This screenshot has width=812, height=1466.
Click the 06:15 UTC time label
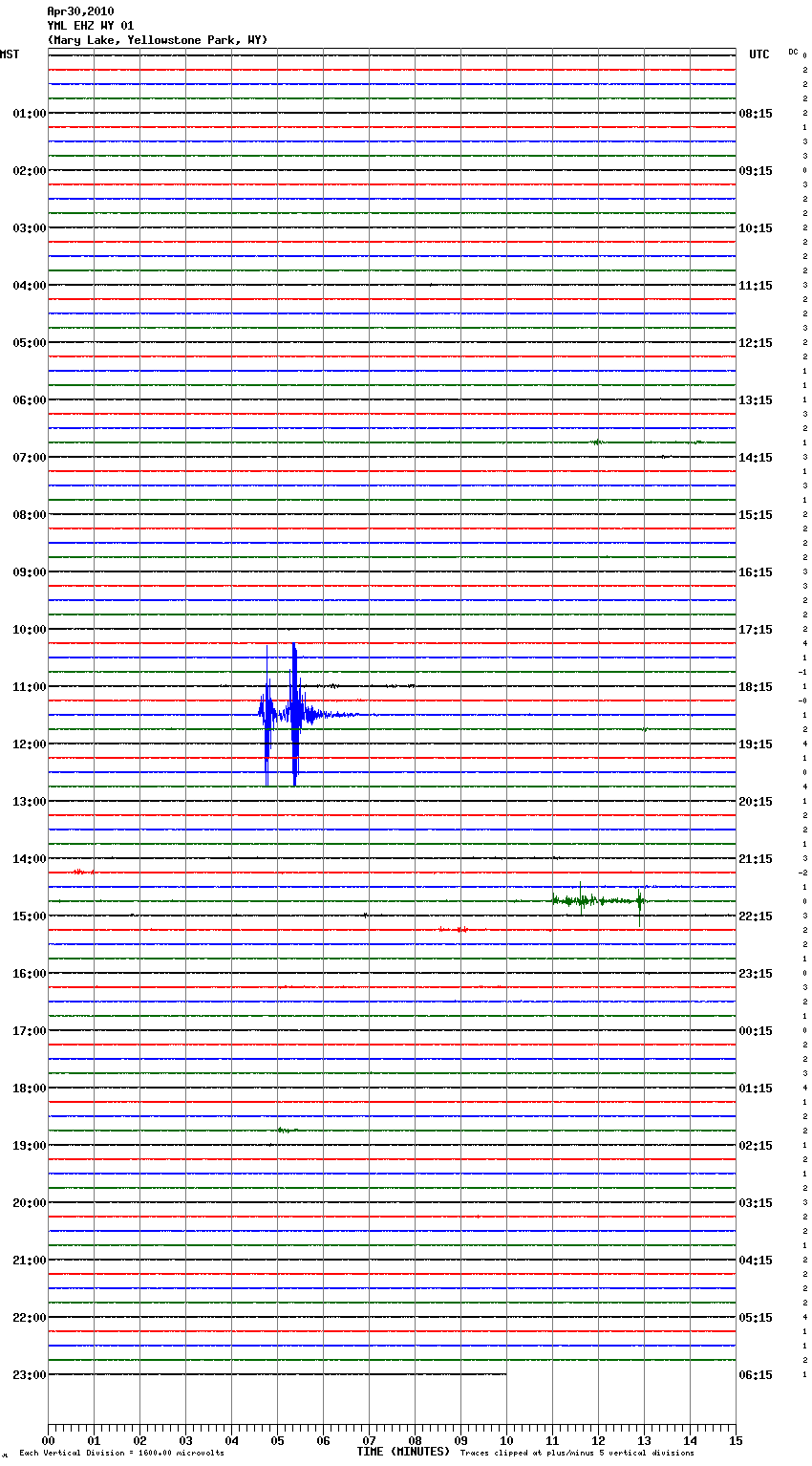coord(756,1375)
